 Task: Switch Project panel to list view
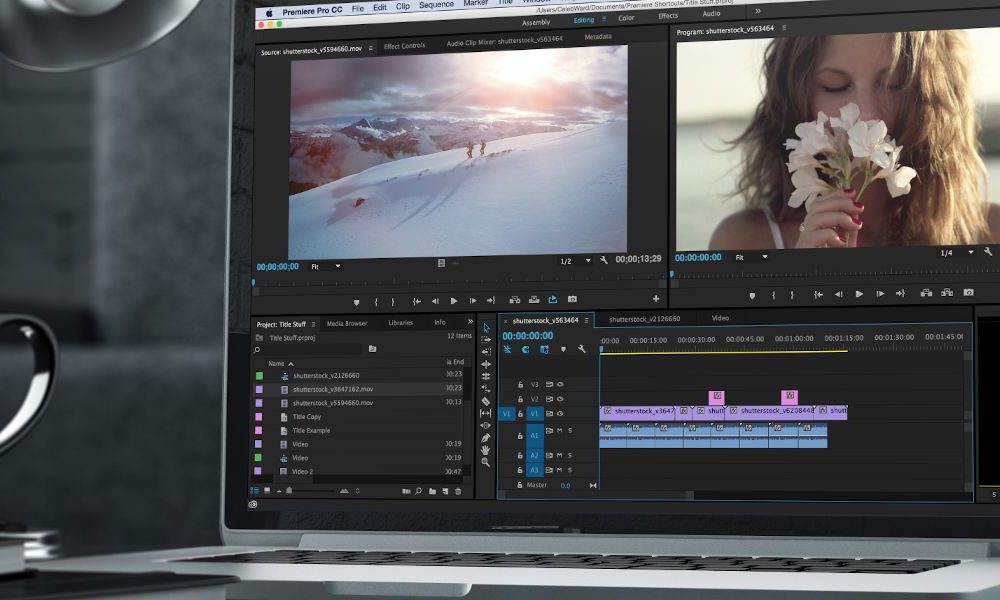point(254,490)
